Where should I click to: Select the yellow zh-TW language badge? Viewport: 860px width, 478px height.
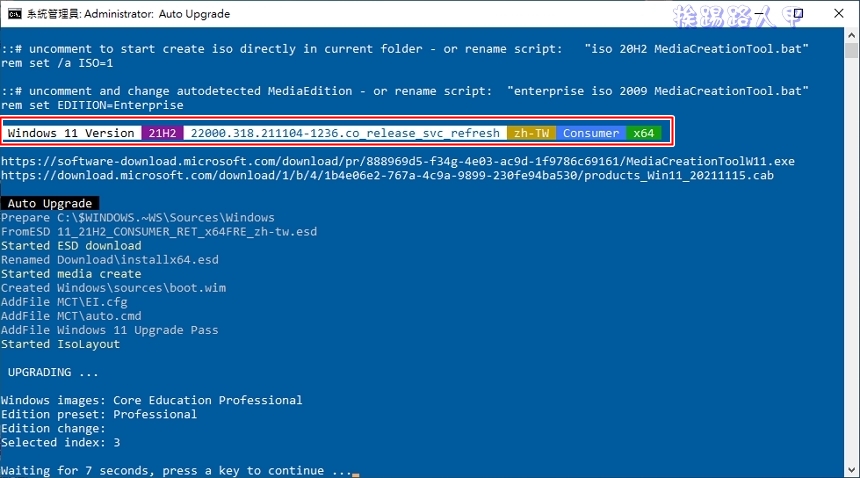coord(531,133)
